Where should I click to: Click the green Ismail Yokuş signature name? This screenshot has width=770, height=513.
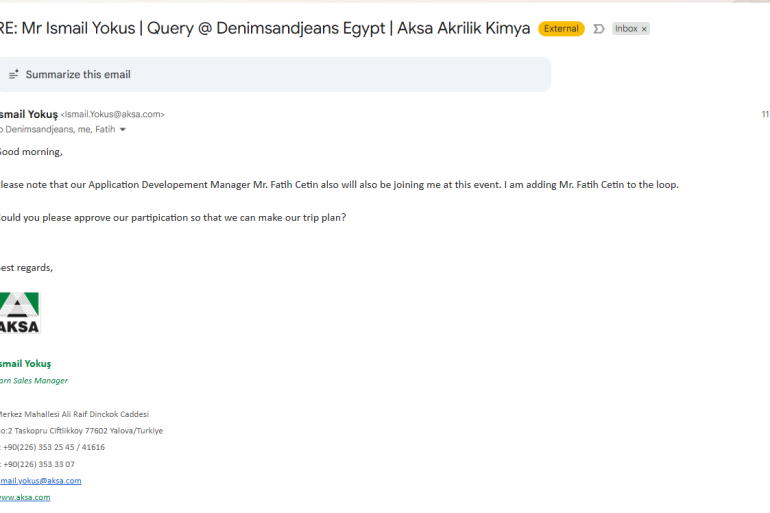(26, 363)
